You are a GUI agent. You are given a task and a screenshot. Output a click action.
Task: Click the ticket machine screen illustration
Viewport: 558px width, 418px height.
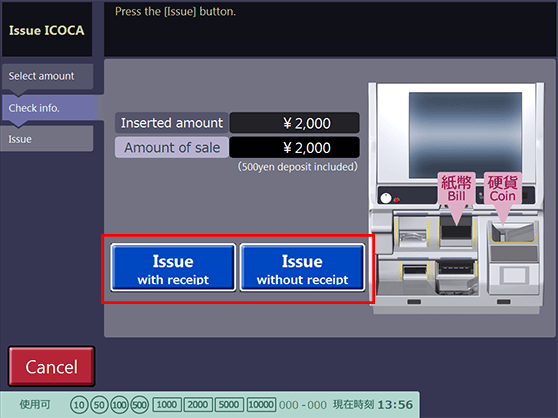pos(465,135)
